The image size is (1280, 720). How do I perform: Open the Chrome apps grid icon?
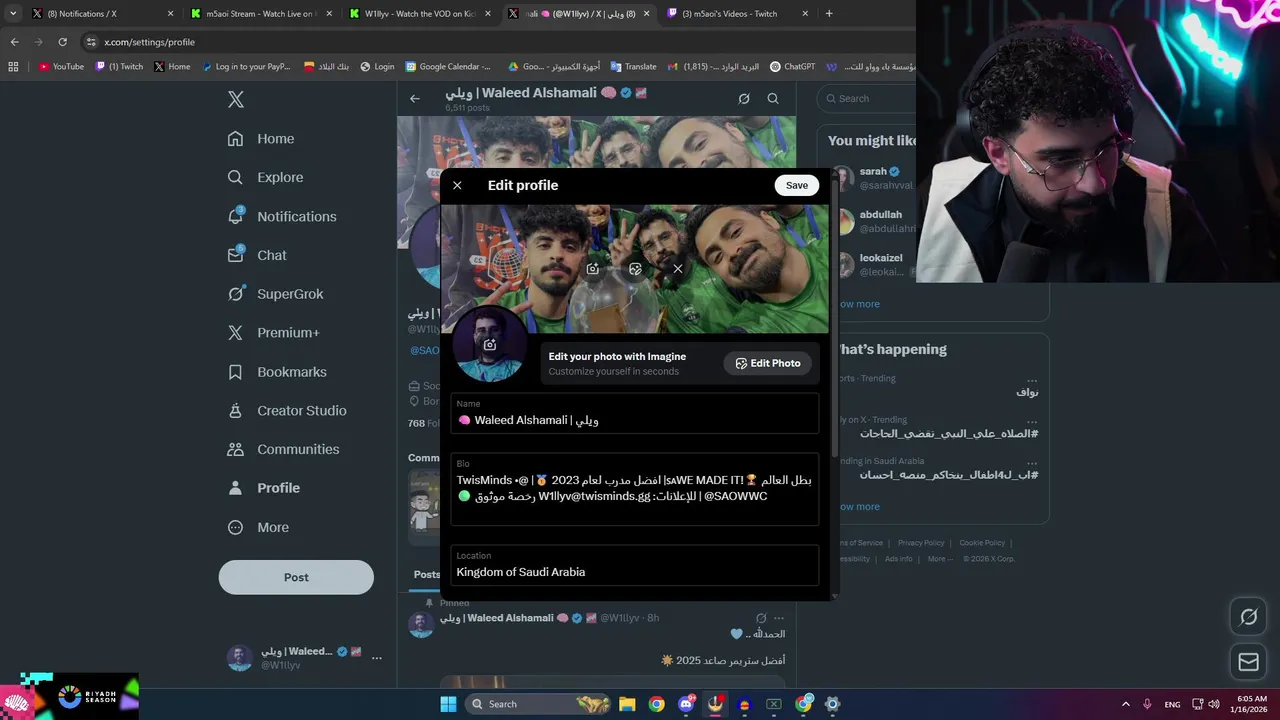(x=13, y=67)
